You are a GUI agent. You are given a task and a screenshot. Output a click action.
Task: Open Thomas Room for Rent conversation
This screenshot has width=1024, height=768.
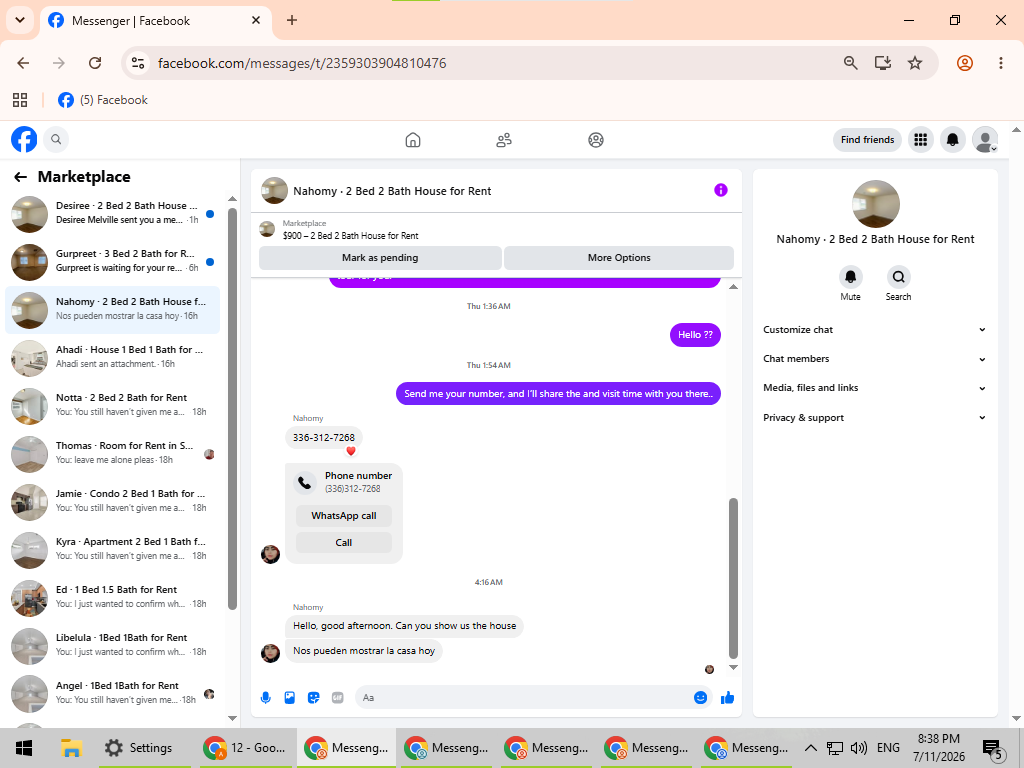tap(112, 453)
